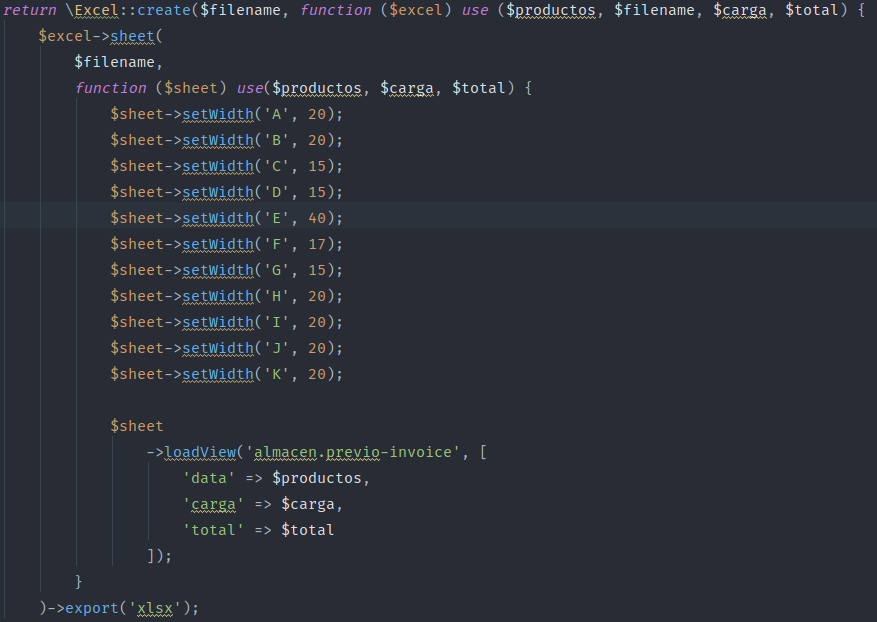Click the $sheet variable above loadView
The width and height of the screenshot is (877, 622).
[x=136, y=425]
